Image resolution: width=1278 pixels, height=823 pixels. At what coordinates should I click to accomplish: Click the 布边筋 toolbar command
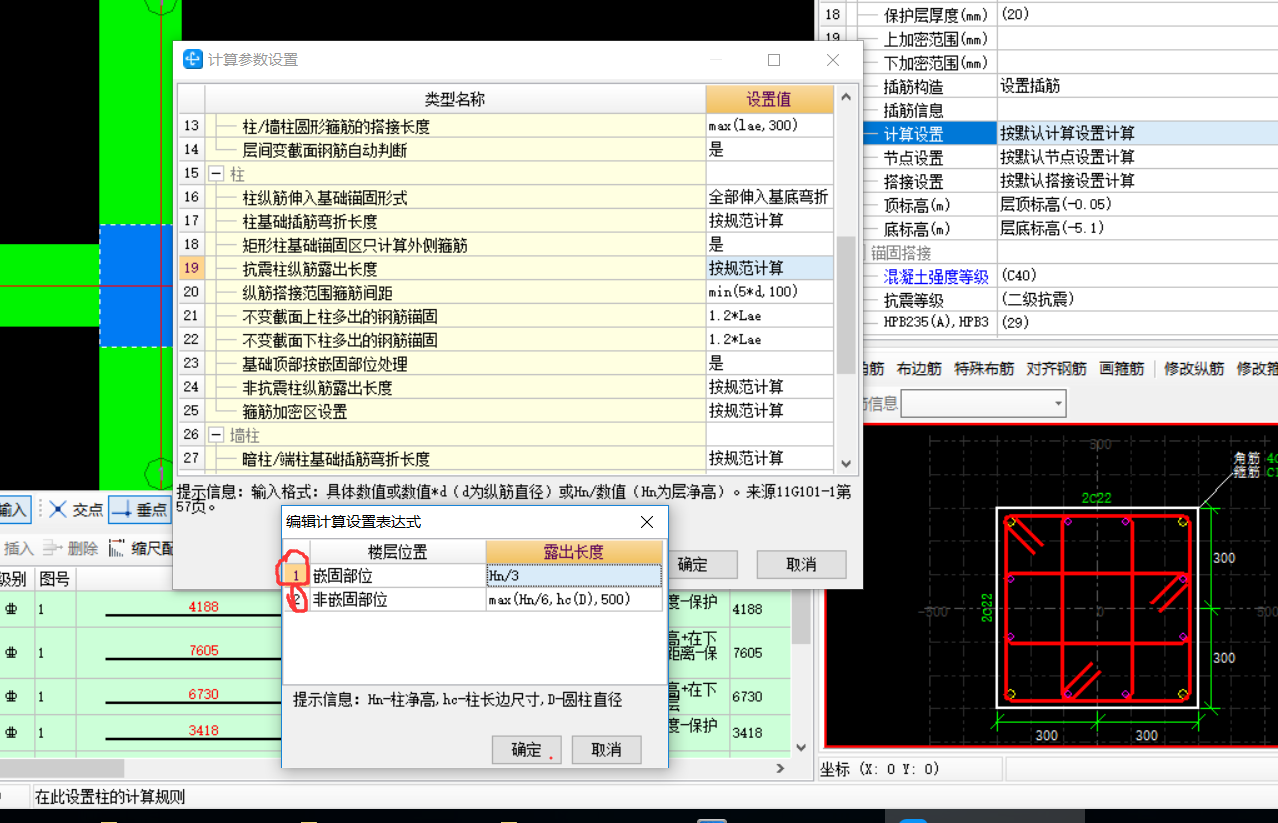click(919, 369)
